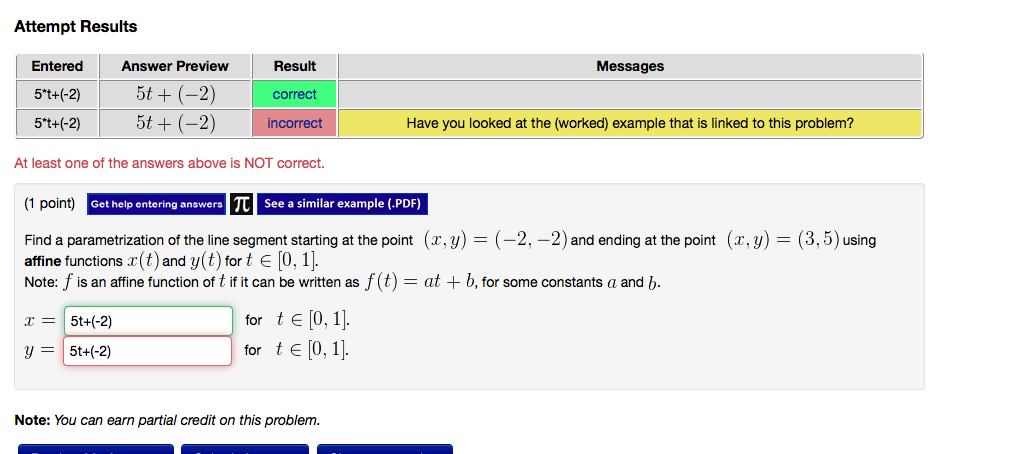This screenshot has width=1011, height=454.
Task: Click the first row's entered 5*t+(-2) cell
Action: pyautogui.click(x=57, y=94)
